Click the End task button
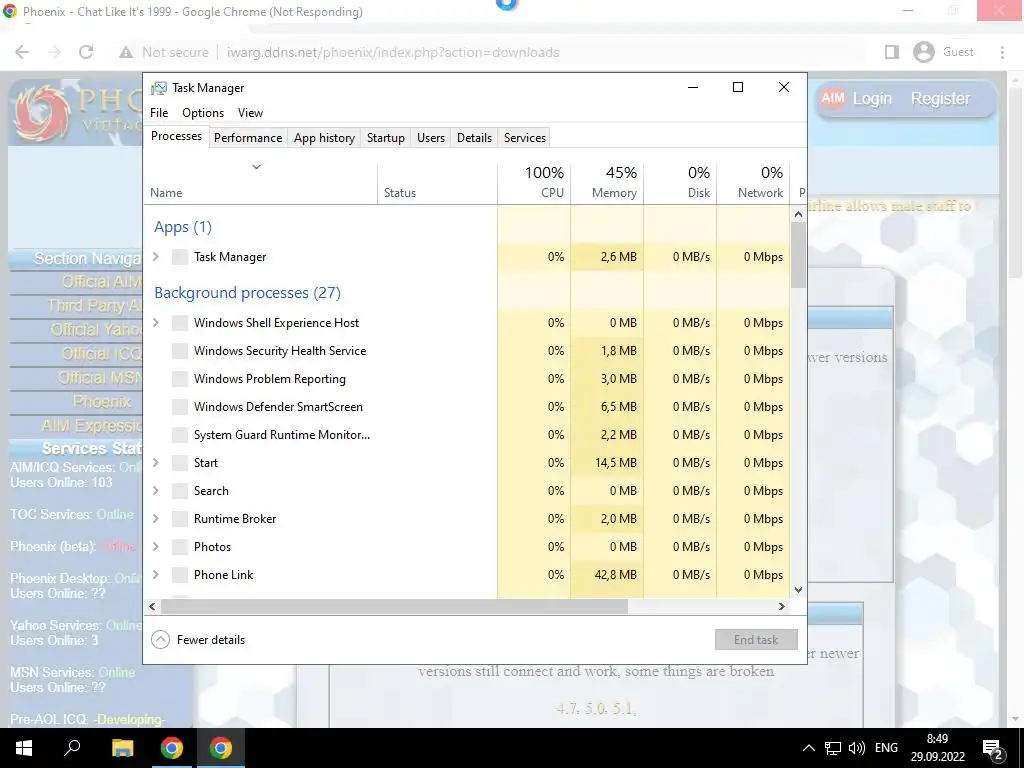Viewport: 1024px width, 768px height. pos(756,640)
